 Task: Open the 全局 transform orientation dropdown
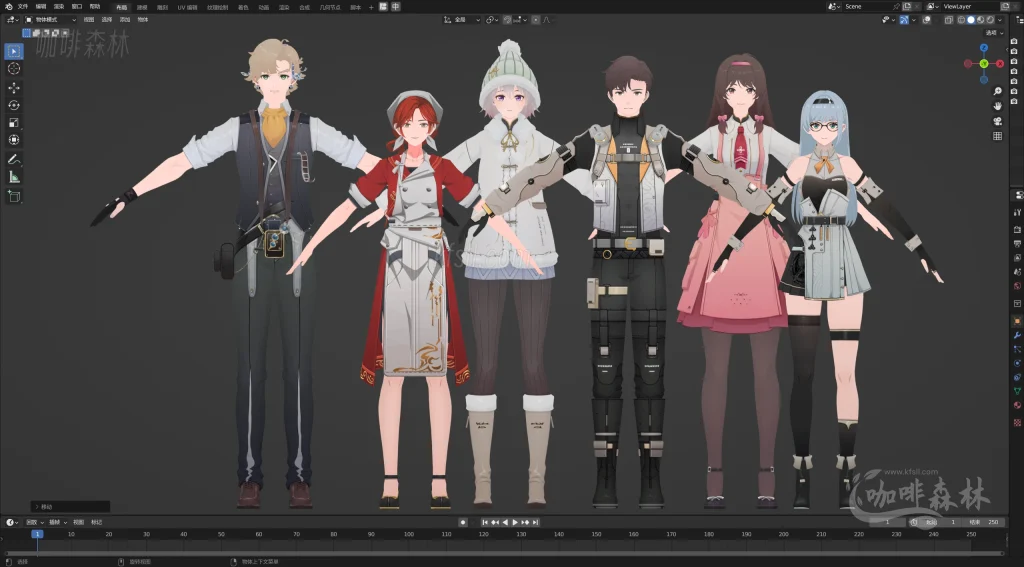[462, 20]
